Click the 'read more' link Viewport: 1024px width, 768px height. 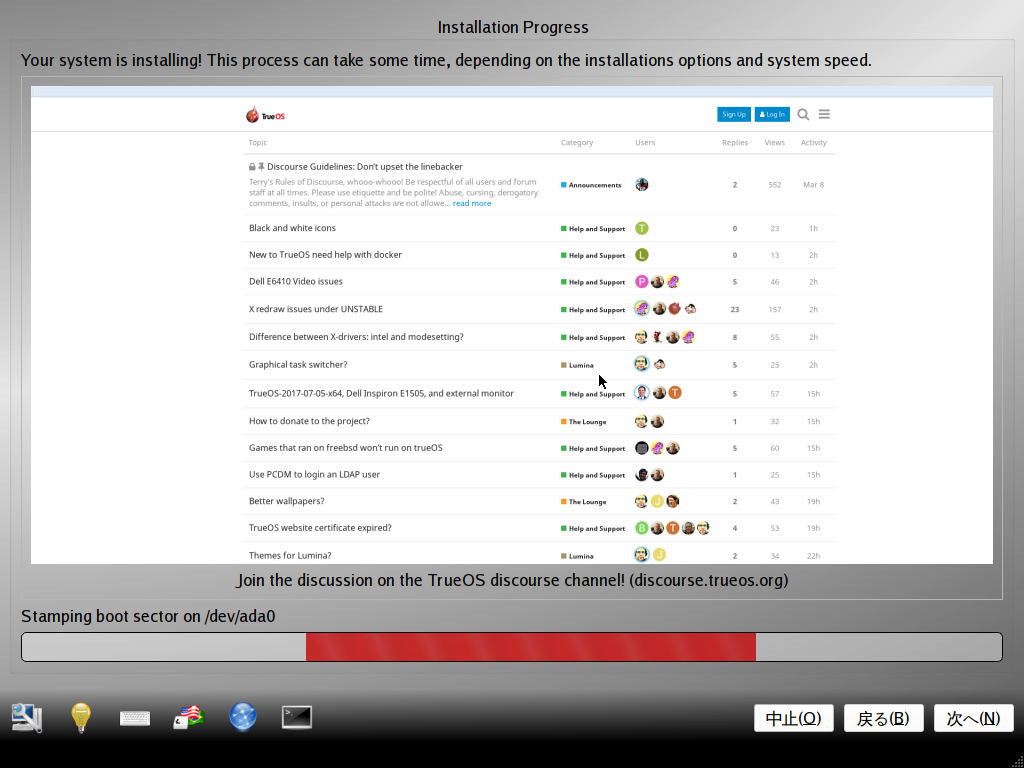point(472,203)
